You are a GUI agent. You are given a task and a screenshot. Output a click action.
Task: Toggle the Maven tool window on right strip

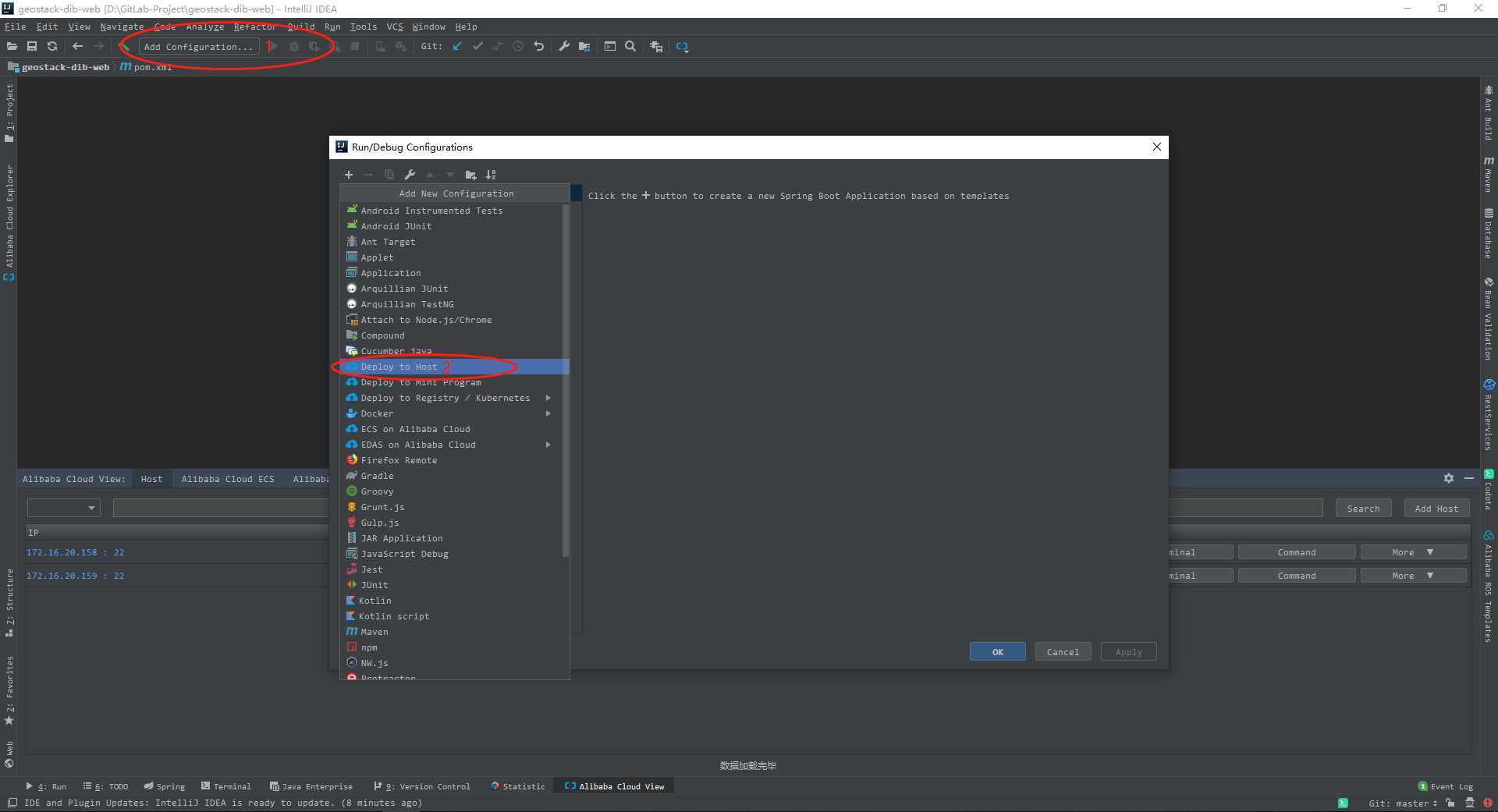(1489, 174)
